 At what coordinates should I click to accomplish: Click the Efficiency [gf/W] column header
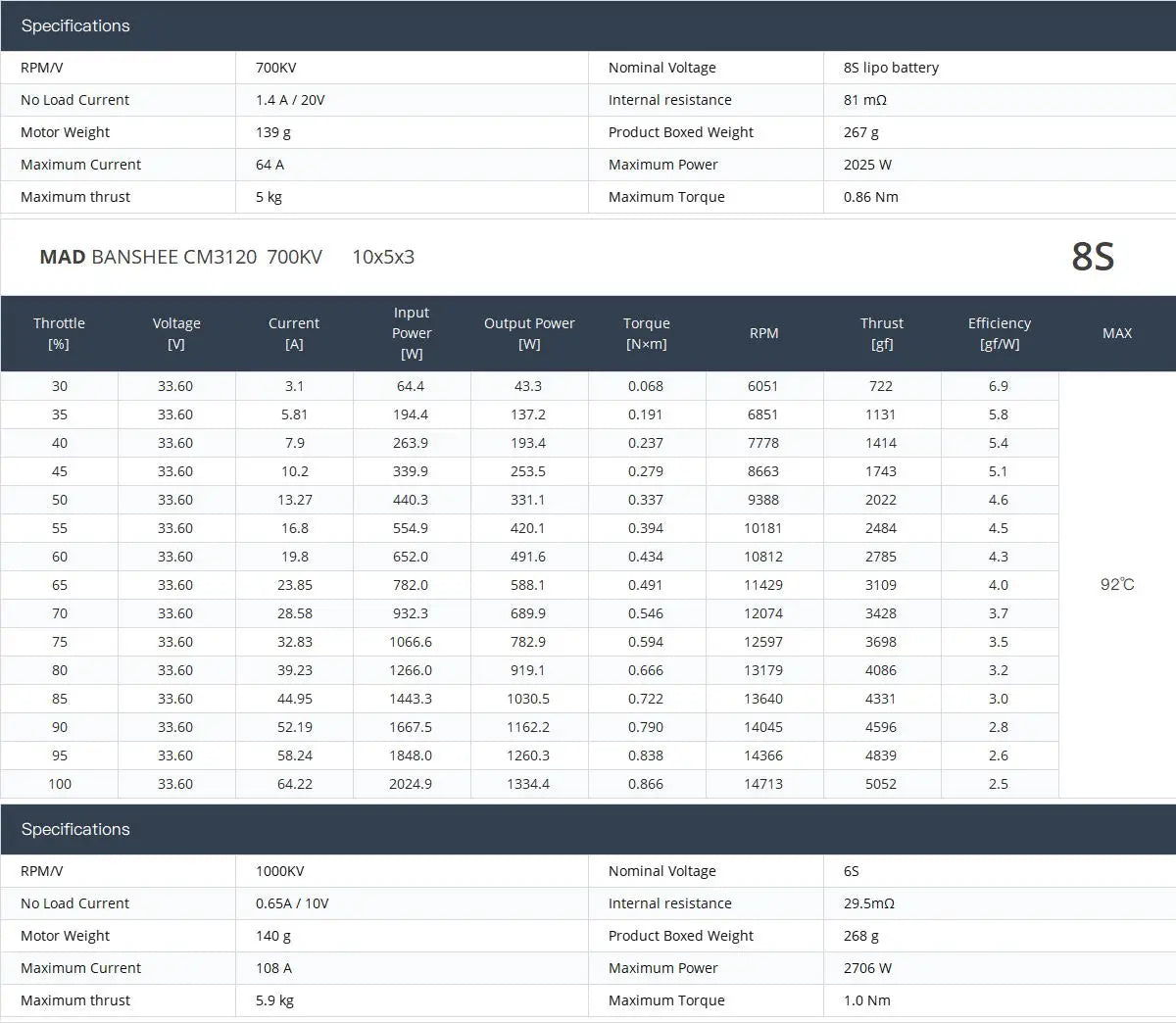click(x=1000, y=333)
